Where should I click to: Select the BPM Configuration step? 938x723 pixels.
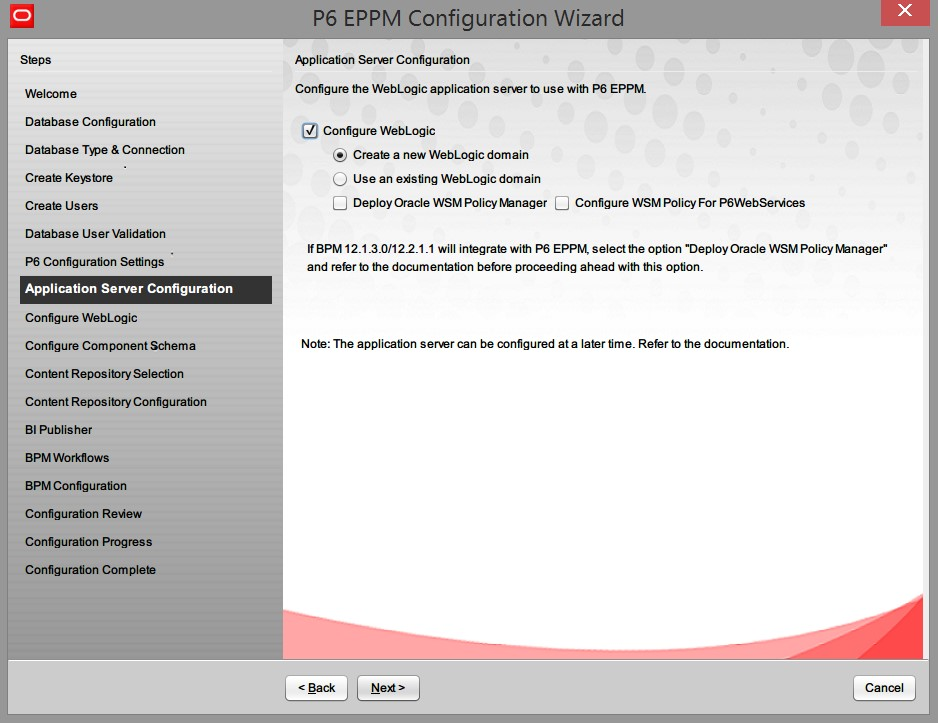coord(76,486)
